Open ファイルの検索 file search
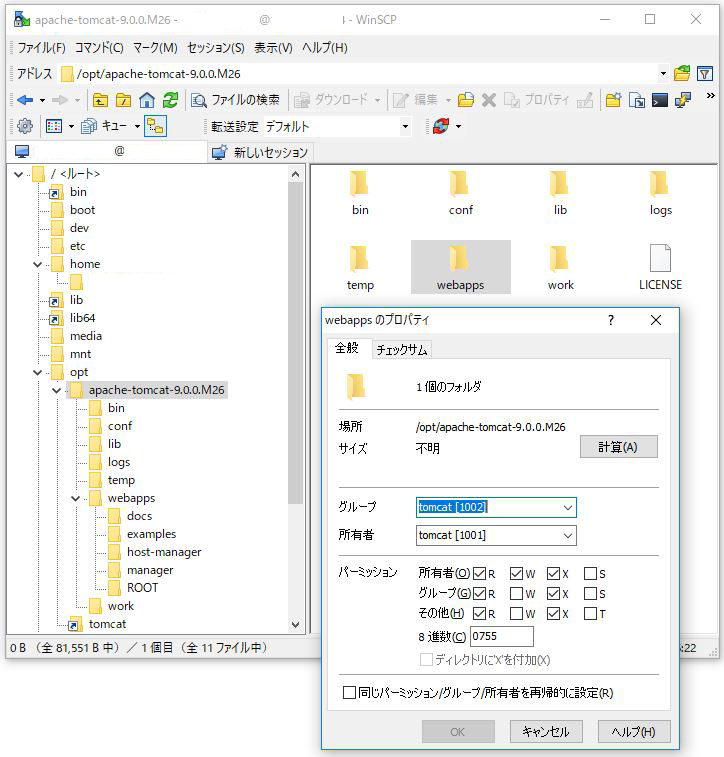The height and width of the screenshot is (757, 724). (235, 100)
